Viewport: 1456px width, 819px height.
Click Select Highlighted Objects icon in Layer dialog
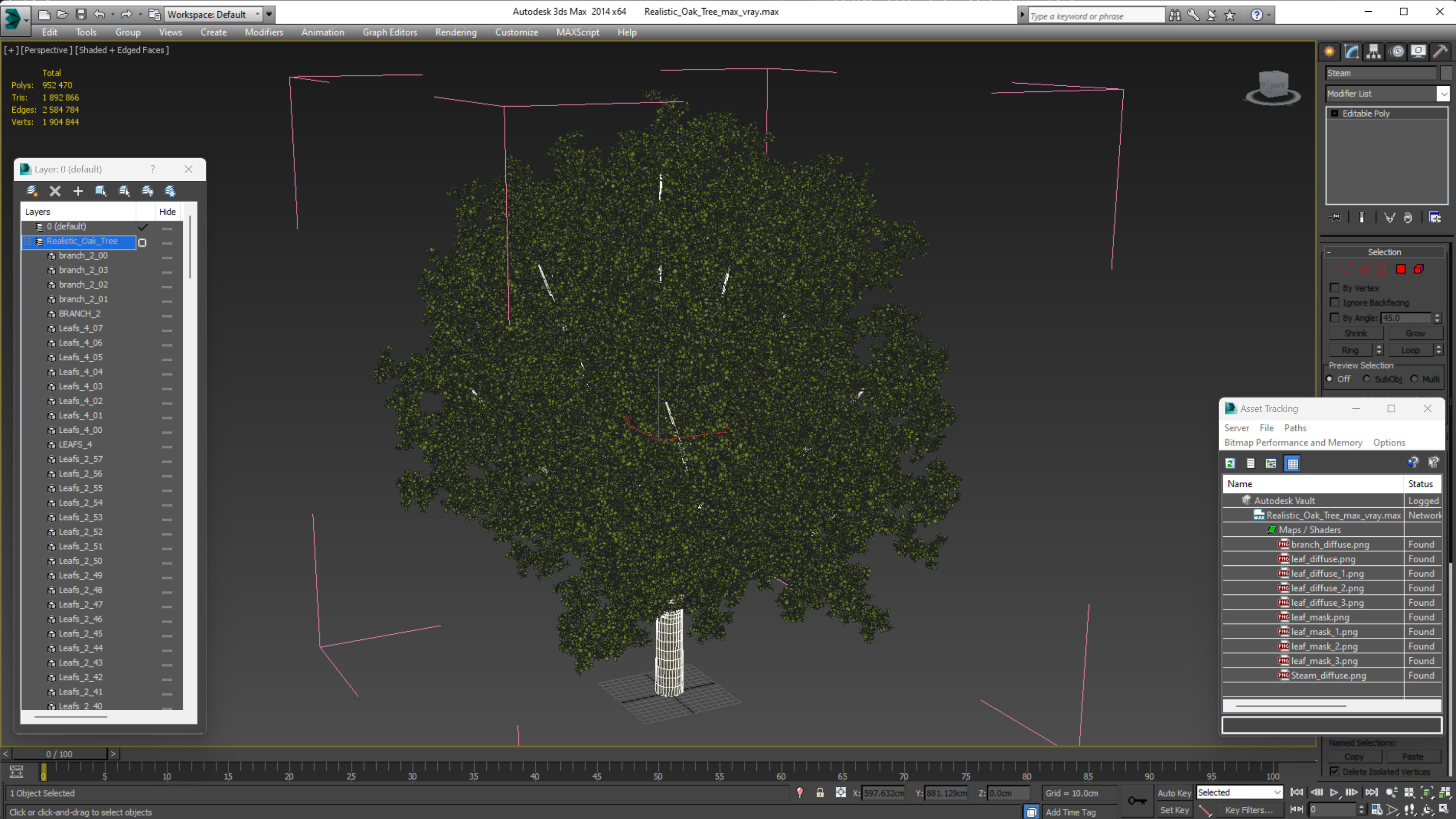pyautogui.click(x=101, y=191)
